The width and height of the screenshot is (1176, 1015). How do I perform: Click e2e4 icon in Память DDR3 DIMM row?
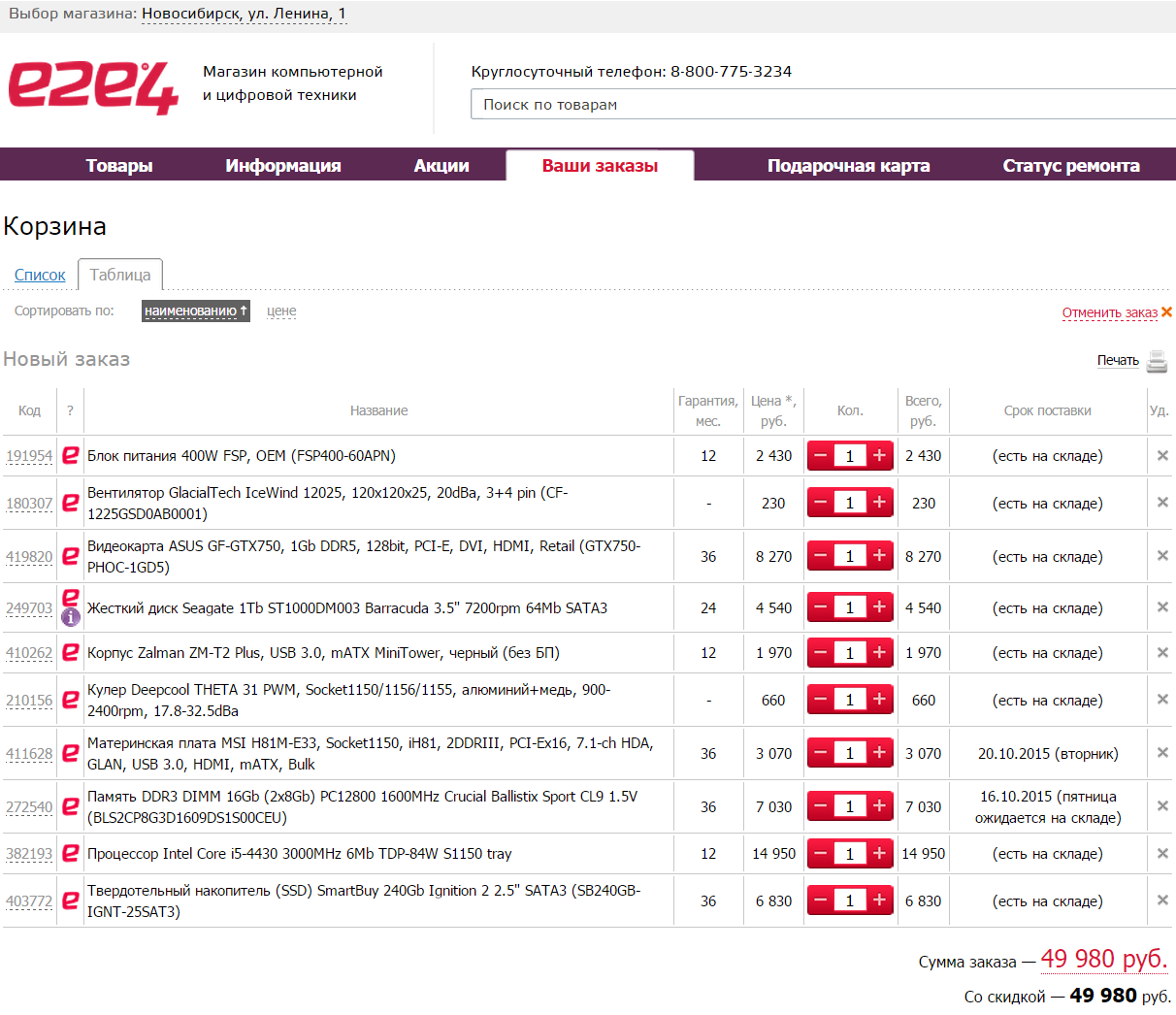71,806
